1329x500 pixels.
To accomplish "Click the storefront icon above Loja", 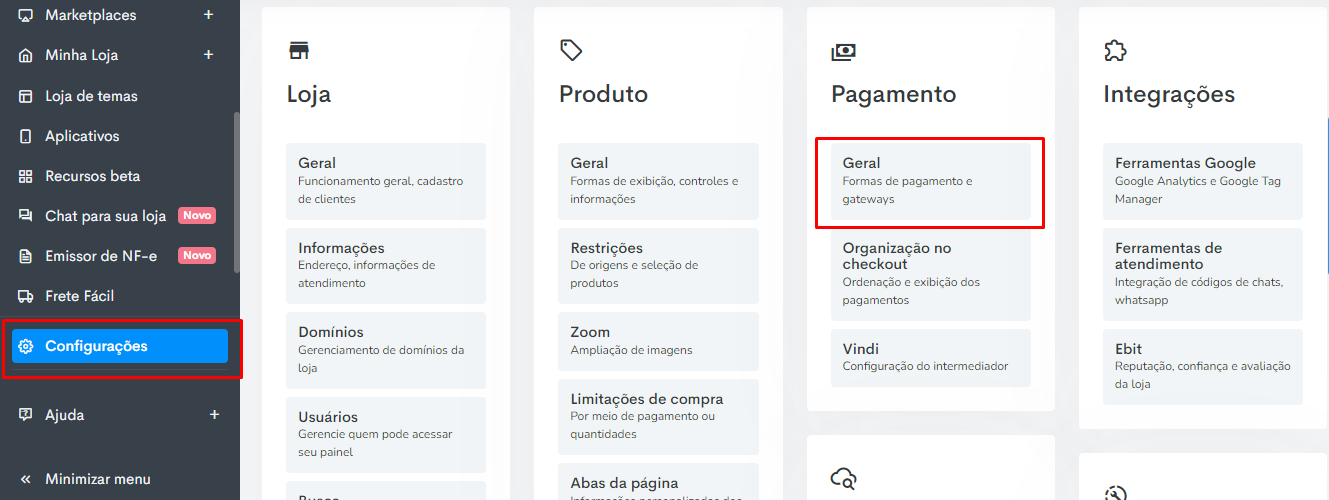I will coord(298,50).
